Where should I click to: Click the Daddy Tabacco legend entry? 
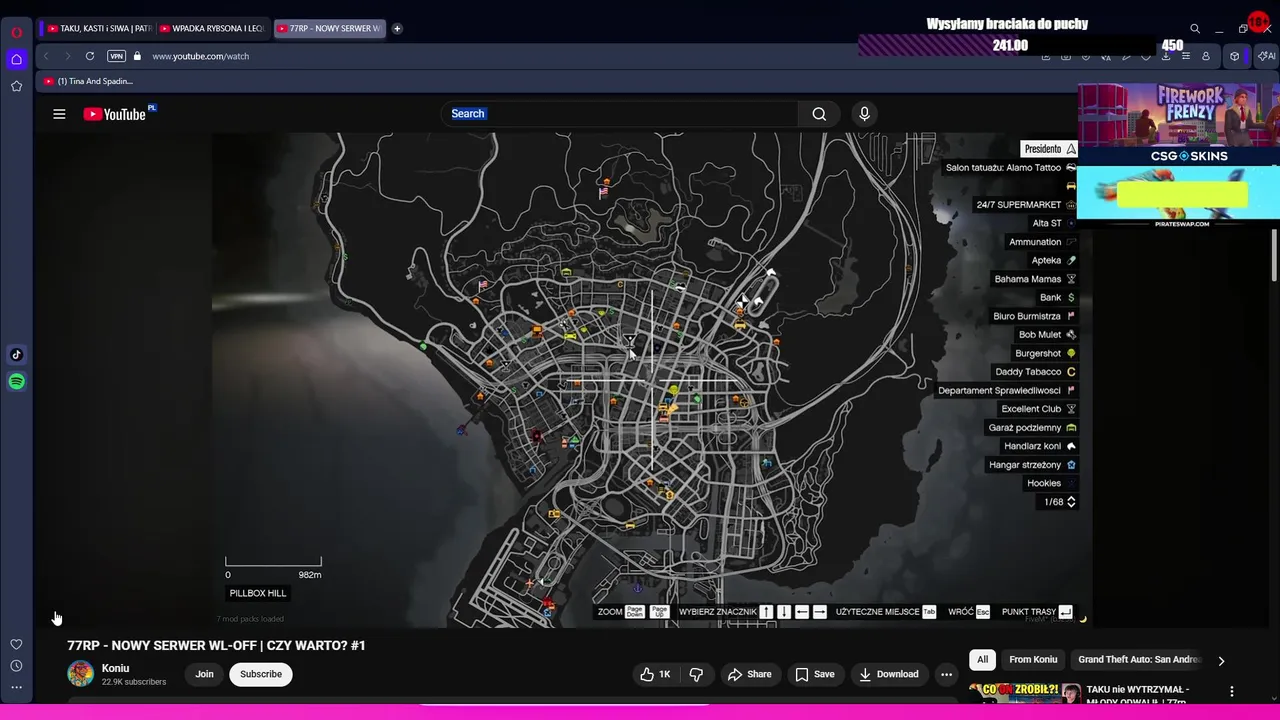pyautogui.click(x=1035, y=372)
